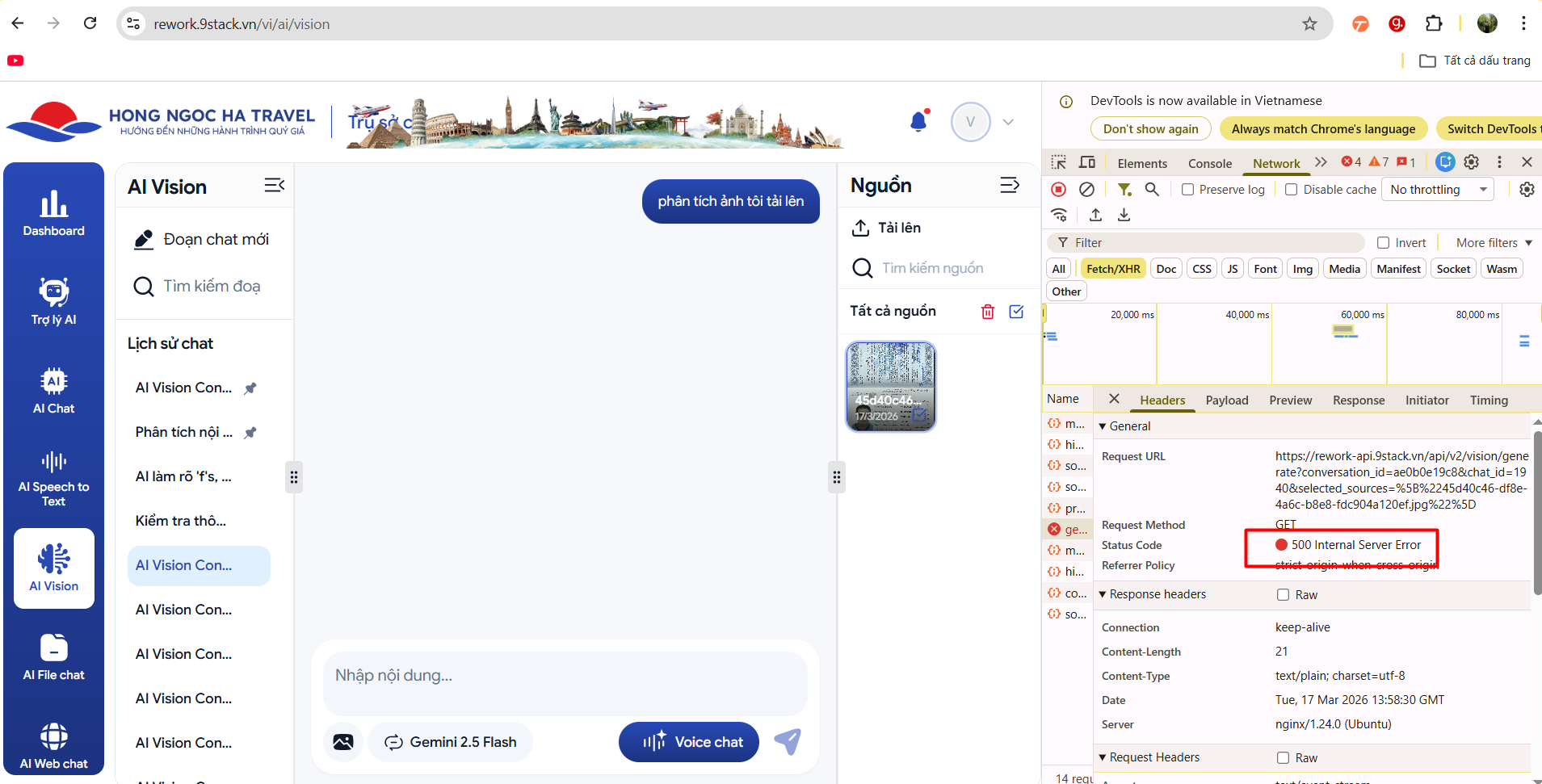Image resolution: width=1542 pixels, height=784 pixels.
Task: Open the Console tab in DevTools
Action: [x=1209, y=163]
